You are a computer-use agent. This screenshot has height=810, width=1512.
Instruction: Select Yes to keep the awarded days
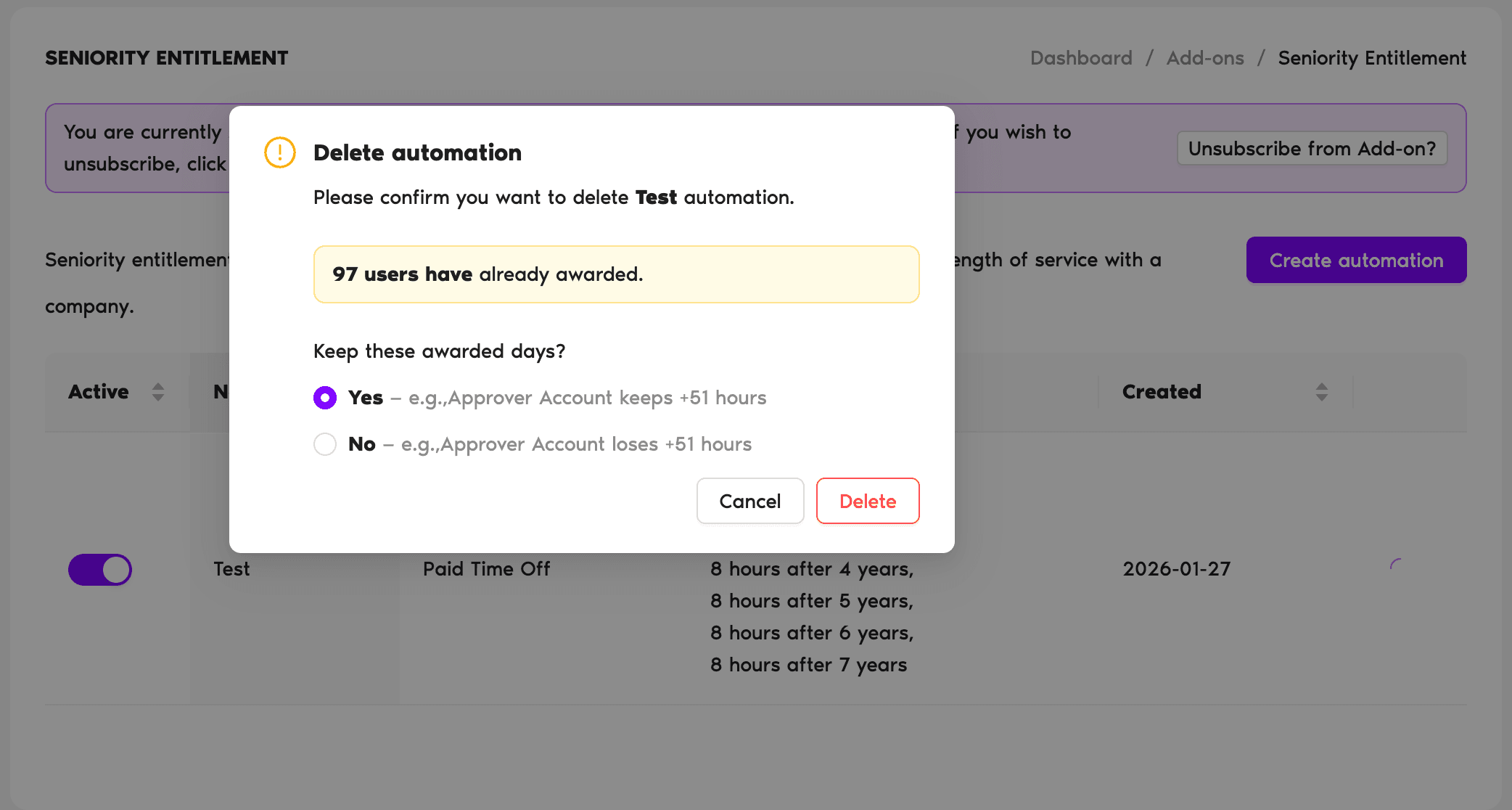[x=324, y=398]
